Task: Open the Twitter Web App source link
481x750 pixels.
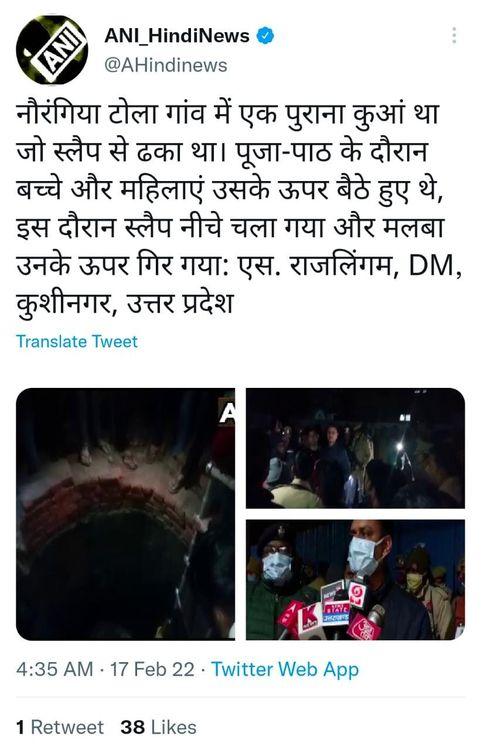Action: click(x=285, y=670)
